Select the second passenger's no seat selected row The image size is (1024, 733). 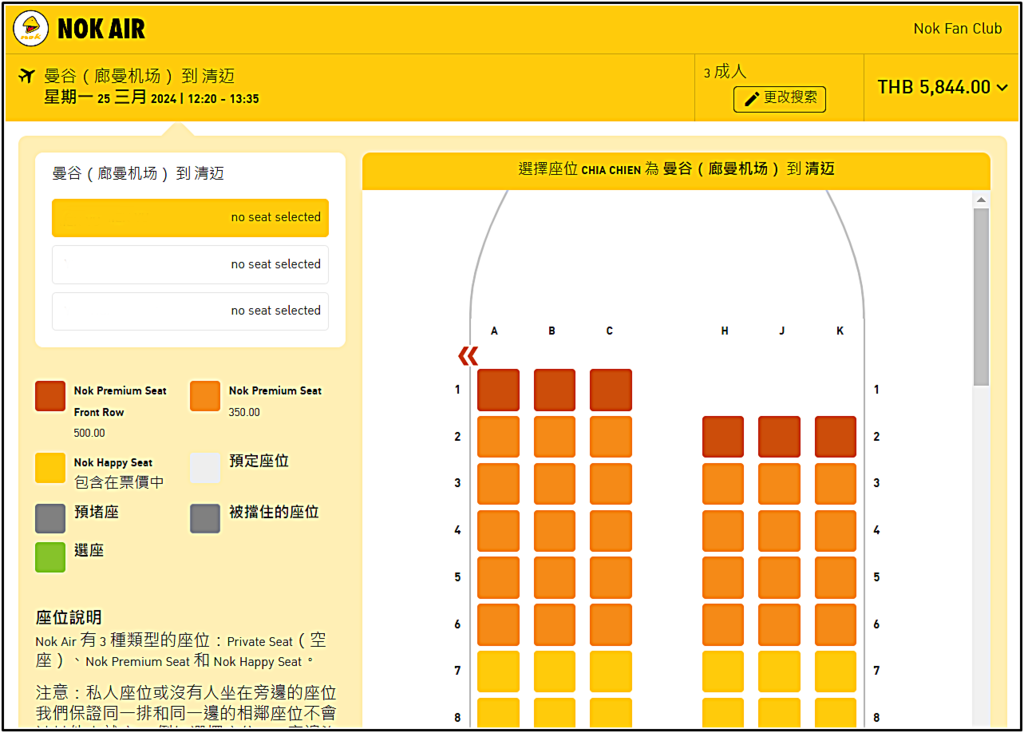coord(190,265)
